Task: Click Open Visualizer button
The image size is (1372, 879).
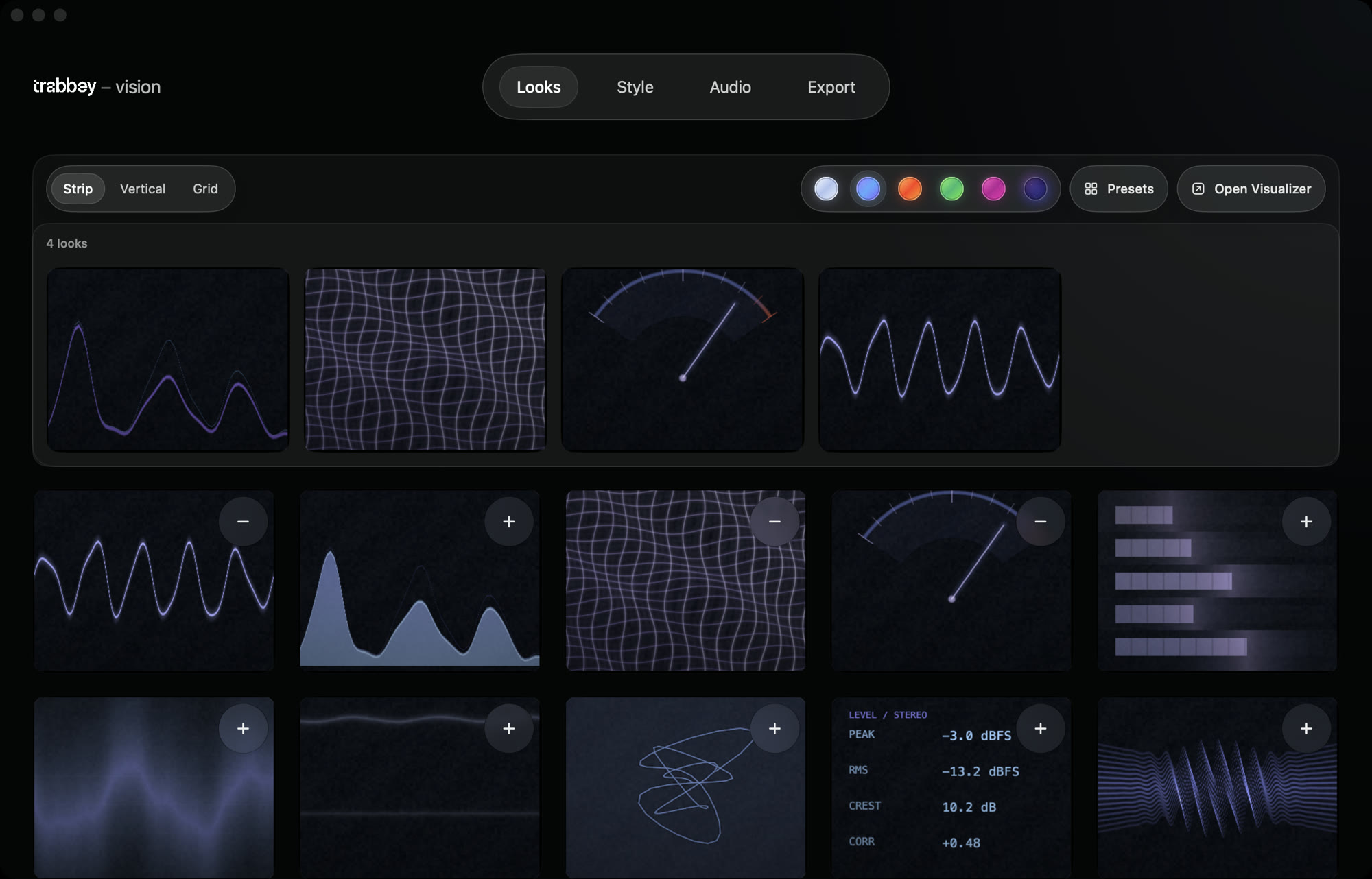Action: tap(1251, 189)
